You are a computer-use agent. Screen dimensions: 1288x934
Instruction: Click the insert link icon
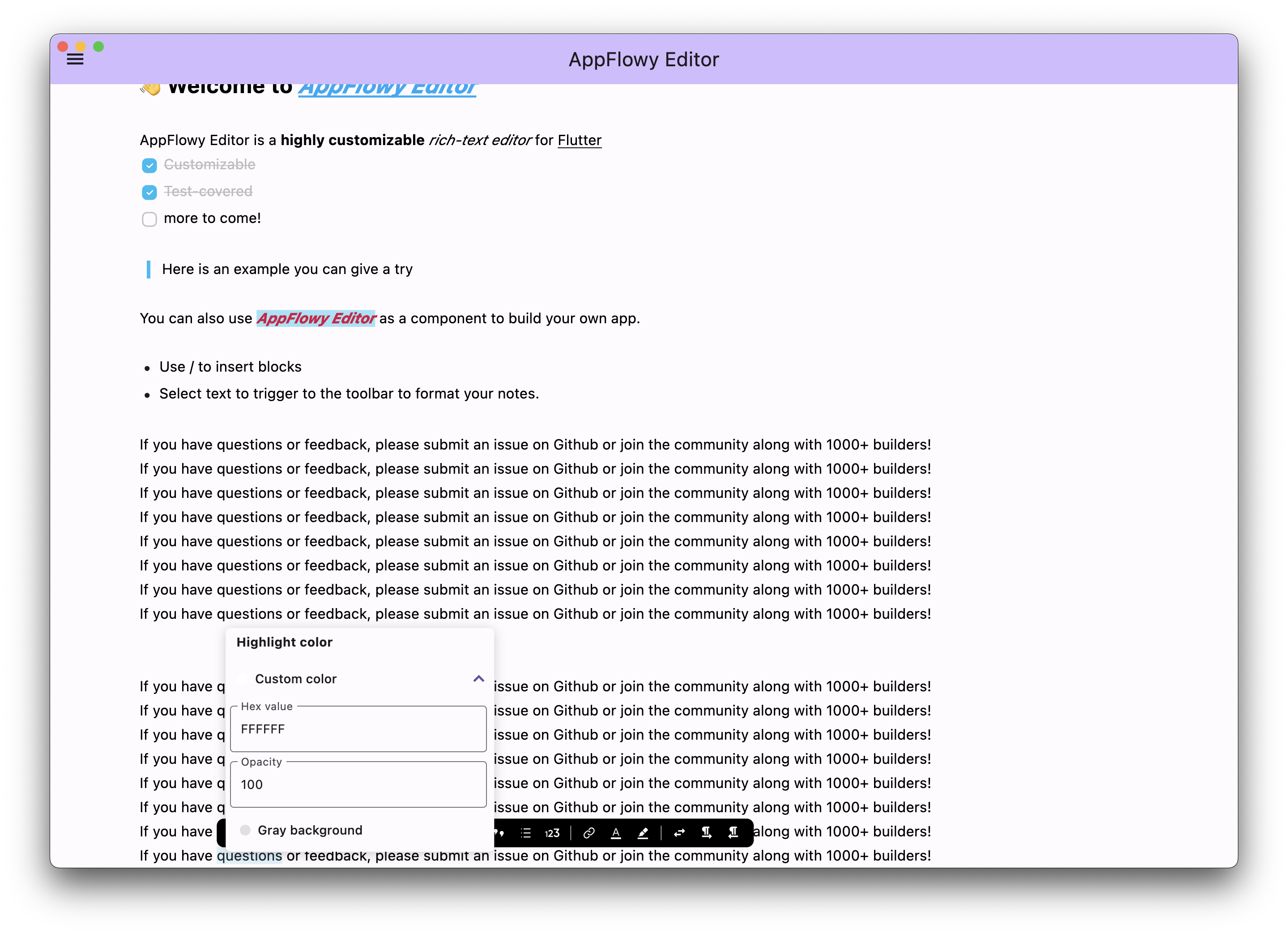click(589, 833)
